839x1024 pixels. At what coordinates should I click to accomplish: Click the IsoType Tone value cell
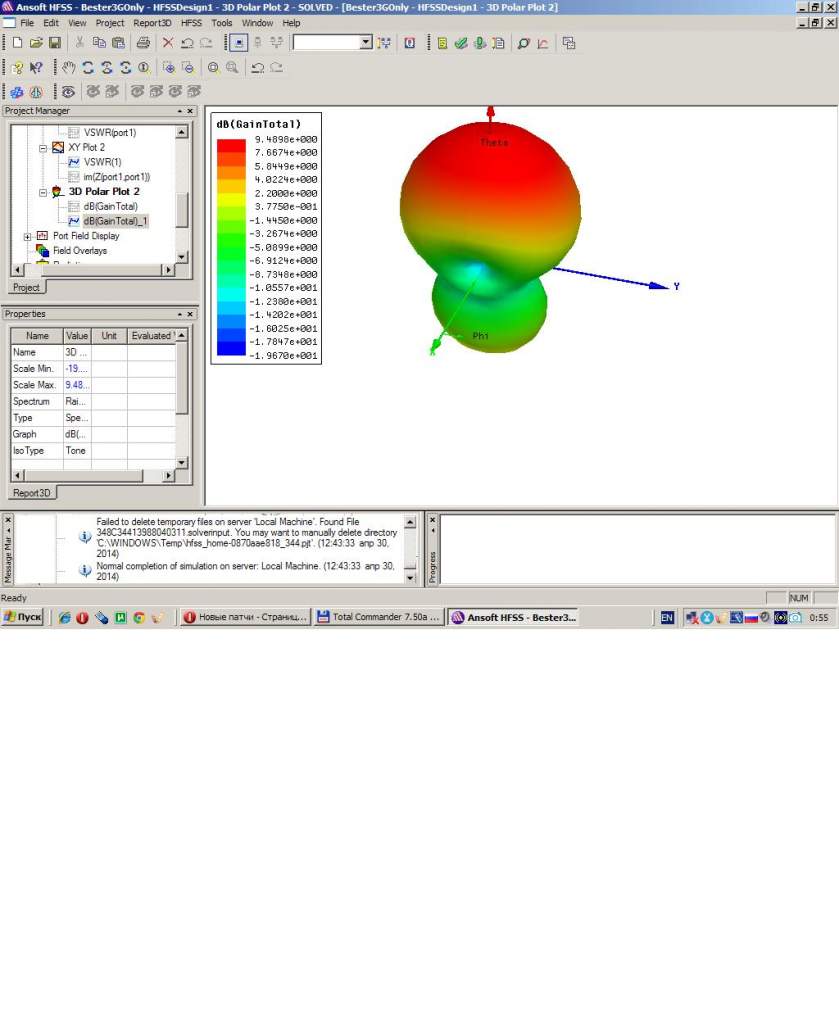tap(77, 451)
